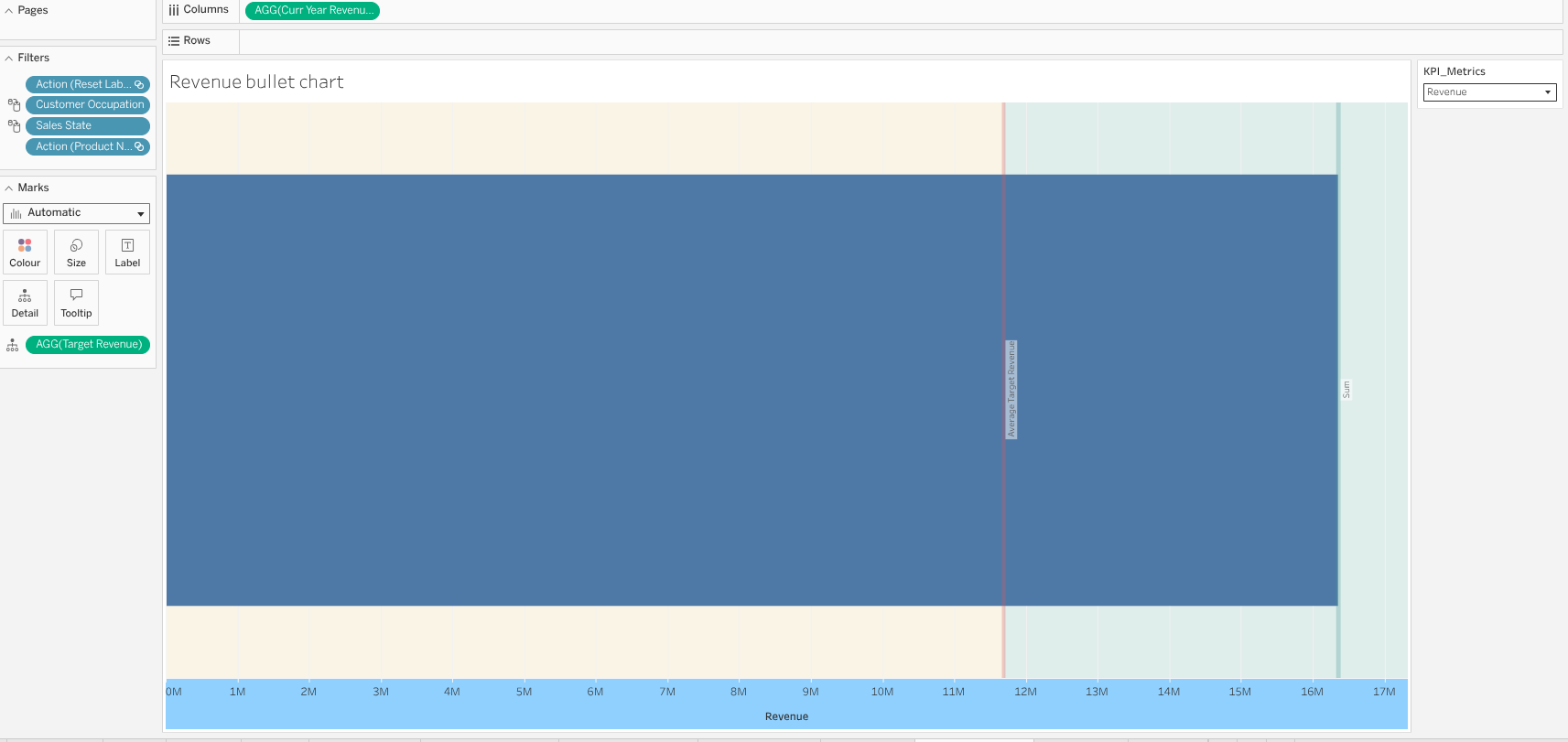This screenshot has height=742, width=1568.
Task: Click the Columns shelf icon
Action: [174, 10]
